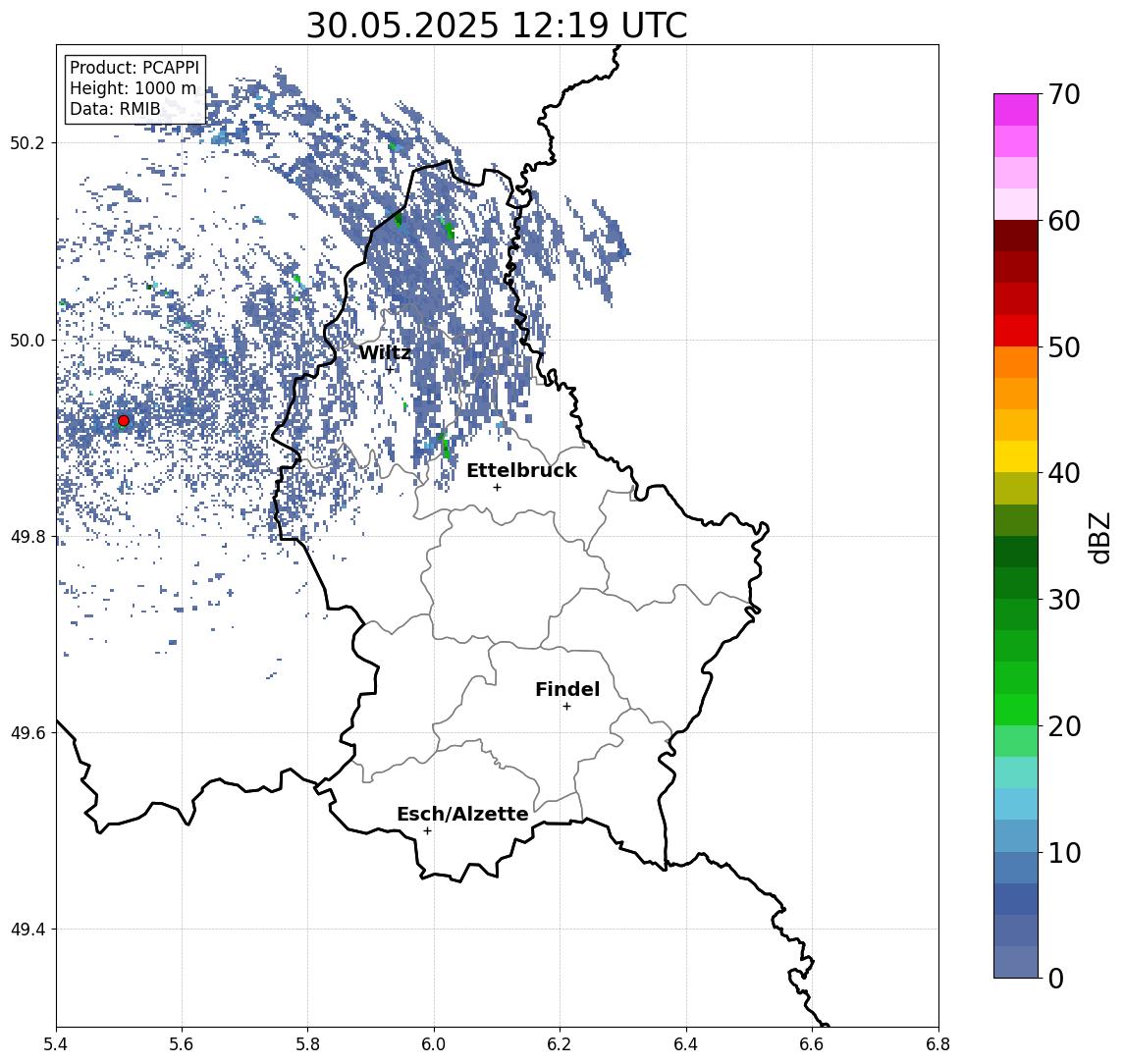
Task: Click the latitude tick label 50.0
Action: (x=27, y=340)
